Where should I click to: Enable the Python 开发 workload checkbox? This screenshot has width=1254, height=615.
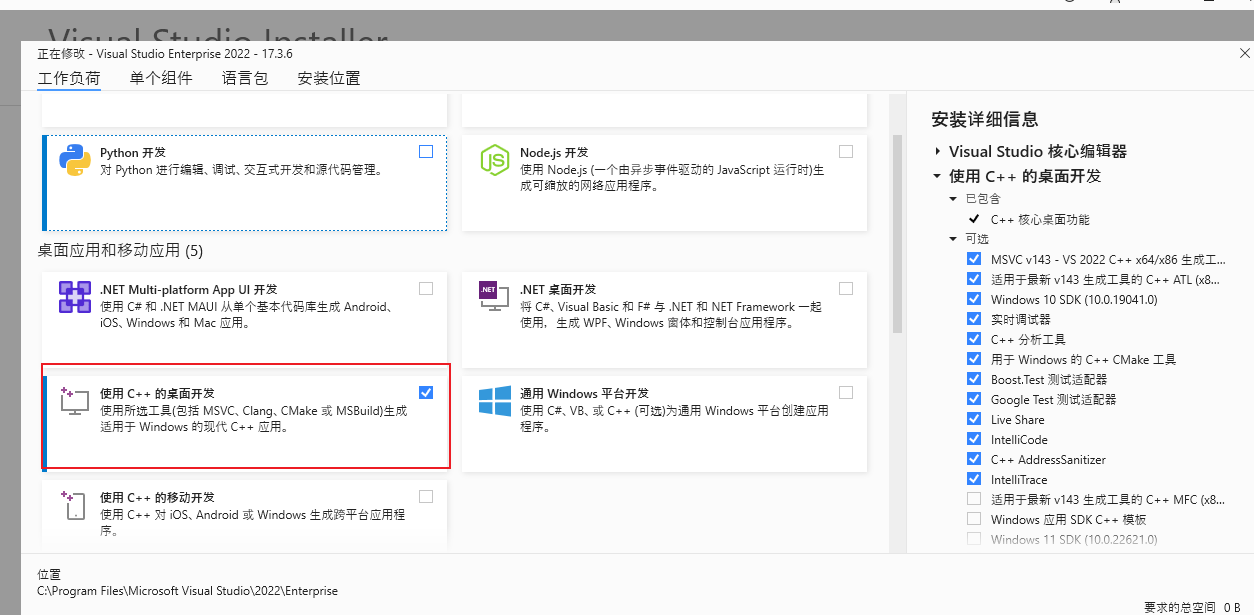[426, 152]
